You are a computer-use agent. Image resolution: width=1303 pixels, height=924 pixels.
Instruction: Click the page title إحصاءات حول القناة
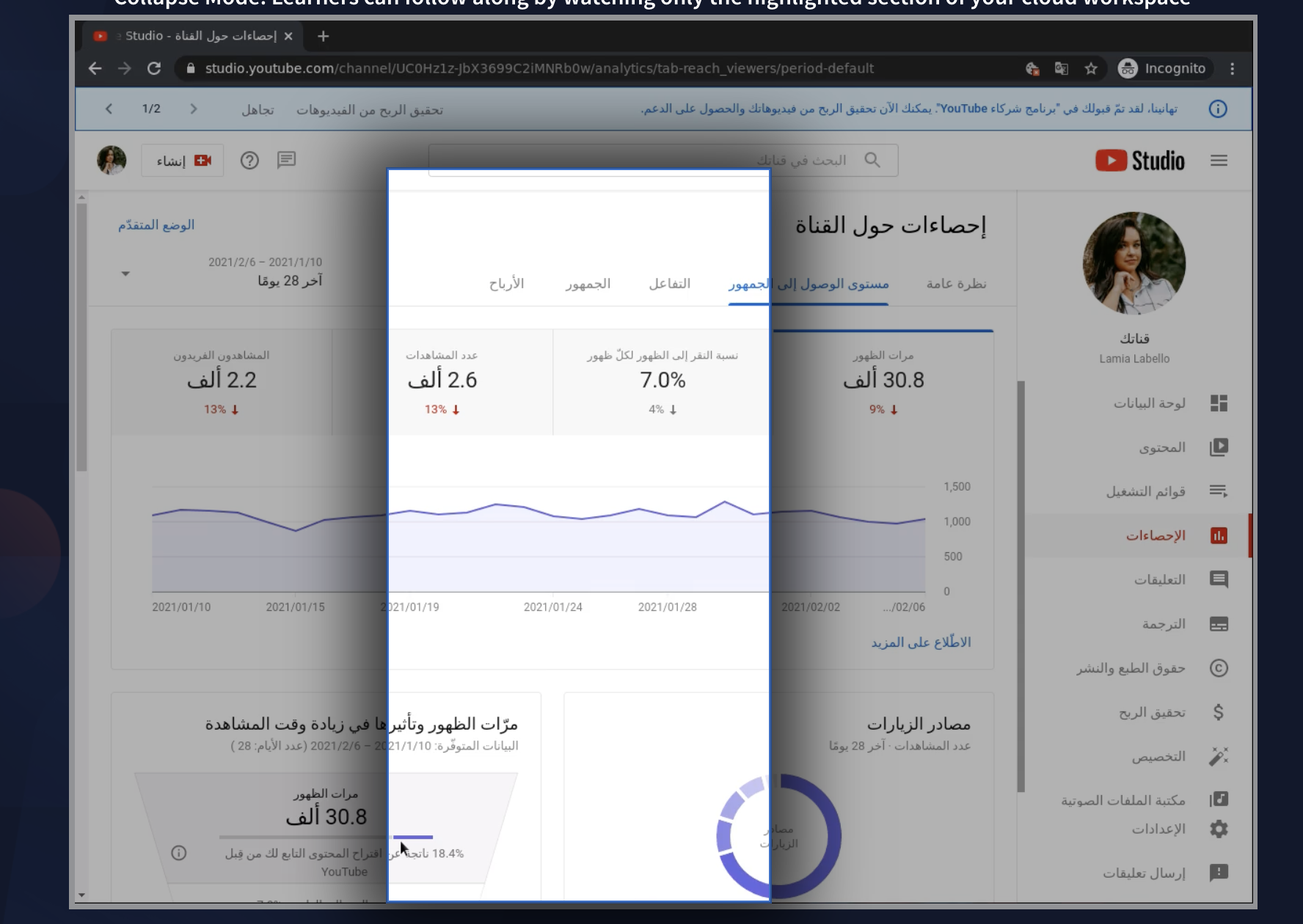point(891,226)
